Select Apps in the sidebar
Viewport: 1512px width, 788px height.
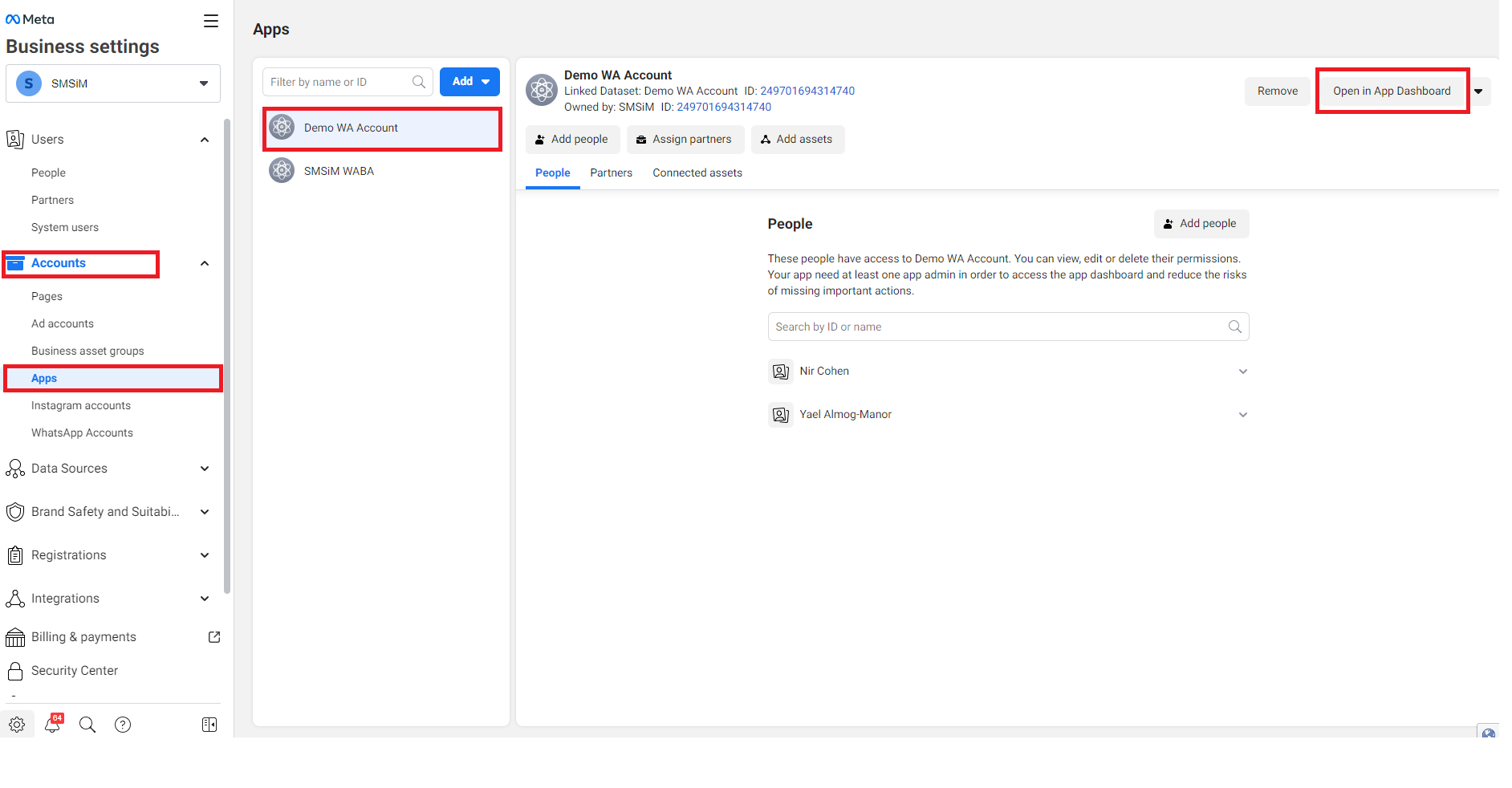pyautogui.click(x=113, y=378)
